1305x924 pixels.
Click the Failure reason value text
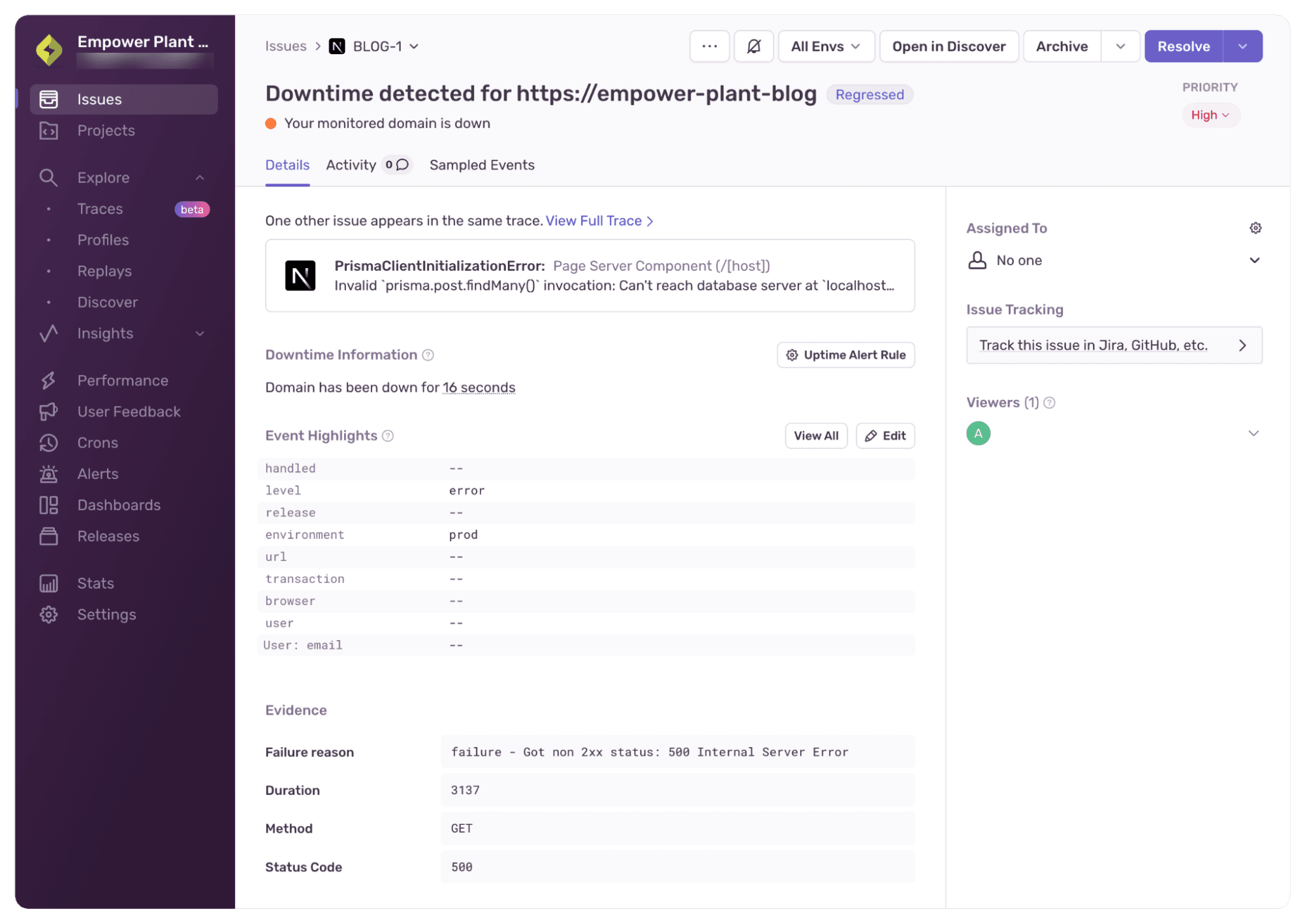(650, 752)
